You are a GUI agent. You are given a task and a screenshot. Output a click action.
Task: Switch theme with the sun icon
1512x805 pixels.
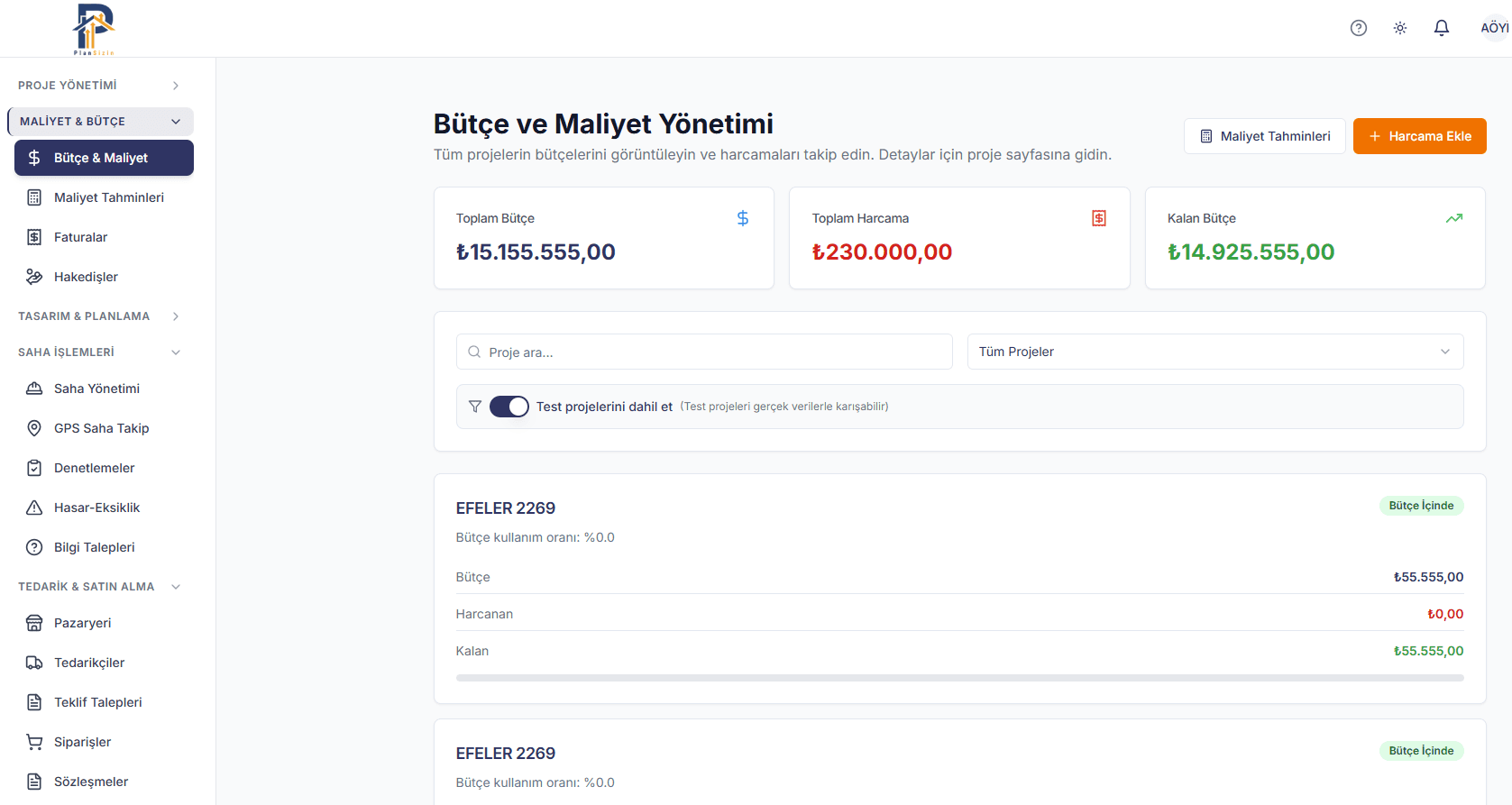1400,28
